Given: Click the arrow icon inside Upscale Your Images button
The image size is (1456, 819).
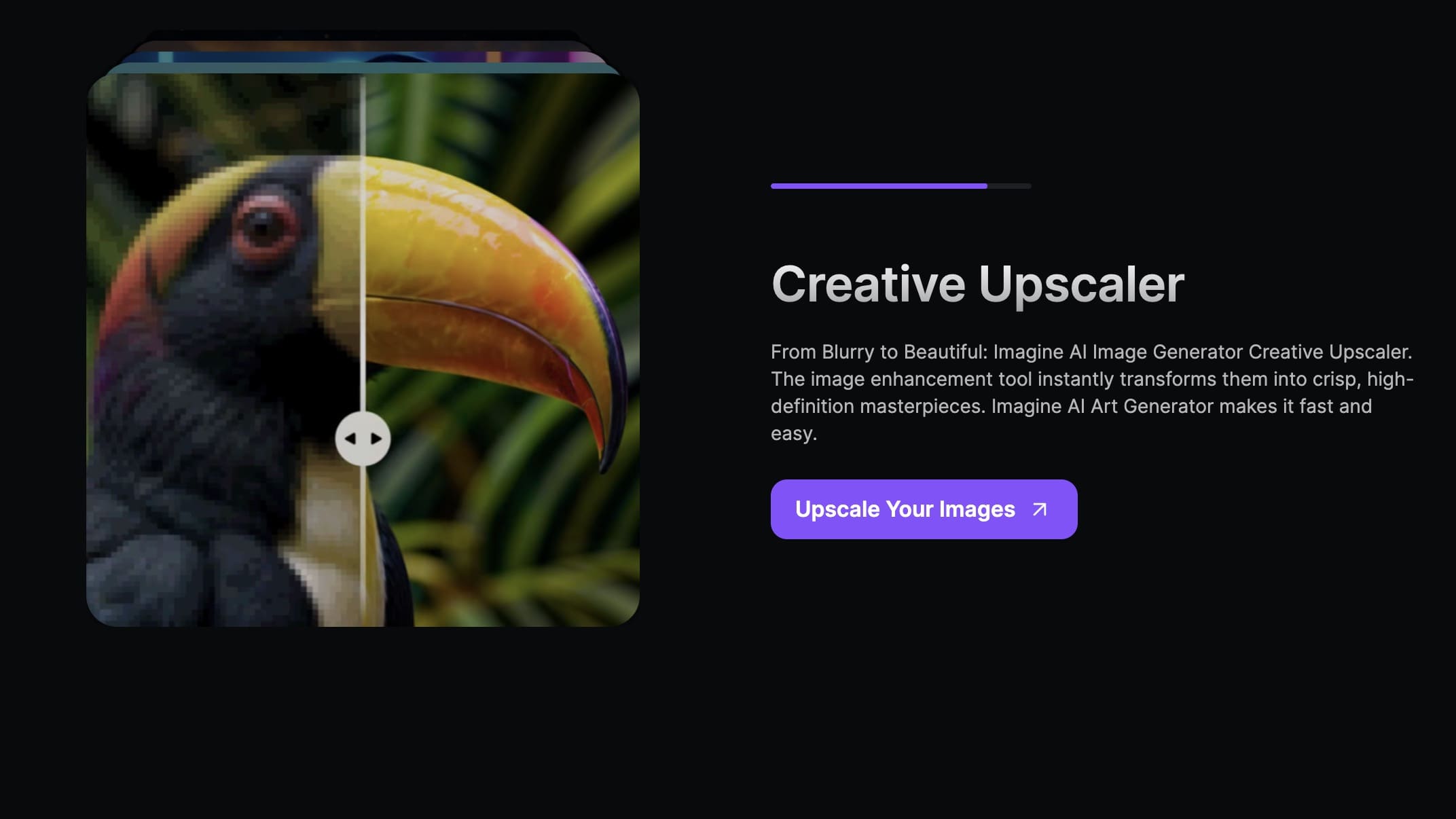Looking at the screenshot, I should pyautogui.click(x=1040, y=509).
